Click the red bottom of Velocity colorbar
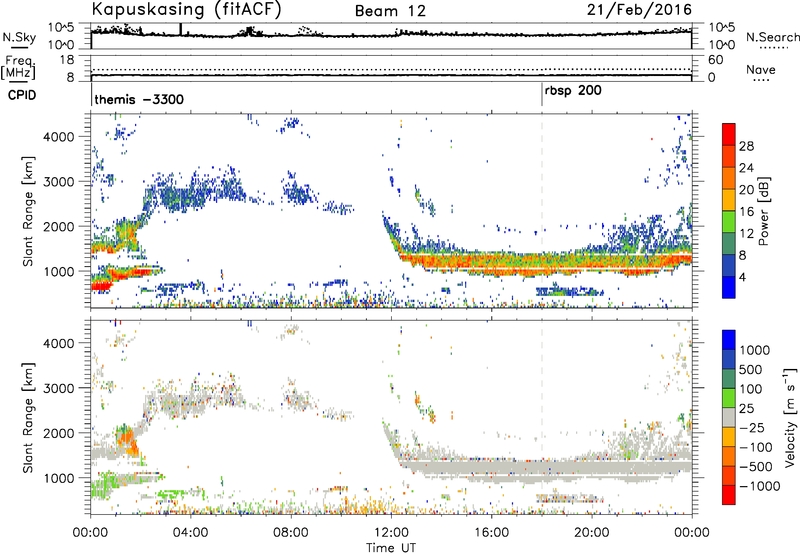The width and height of the screenshot is (800, 554). click(x=729, y=495)
